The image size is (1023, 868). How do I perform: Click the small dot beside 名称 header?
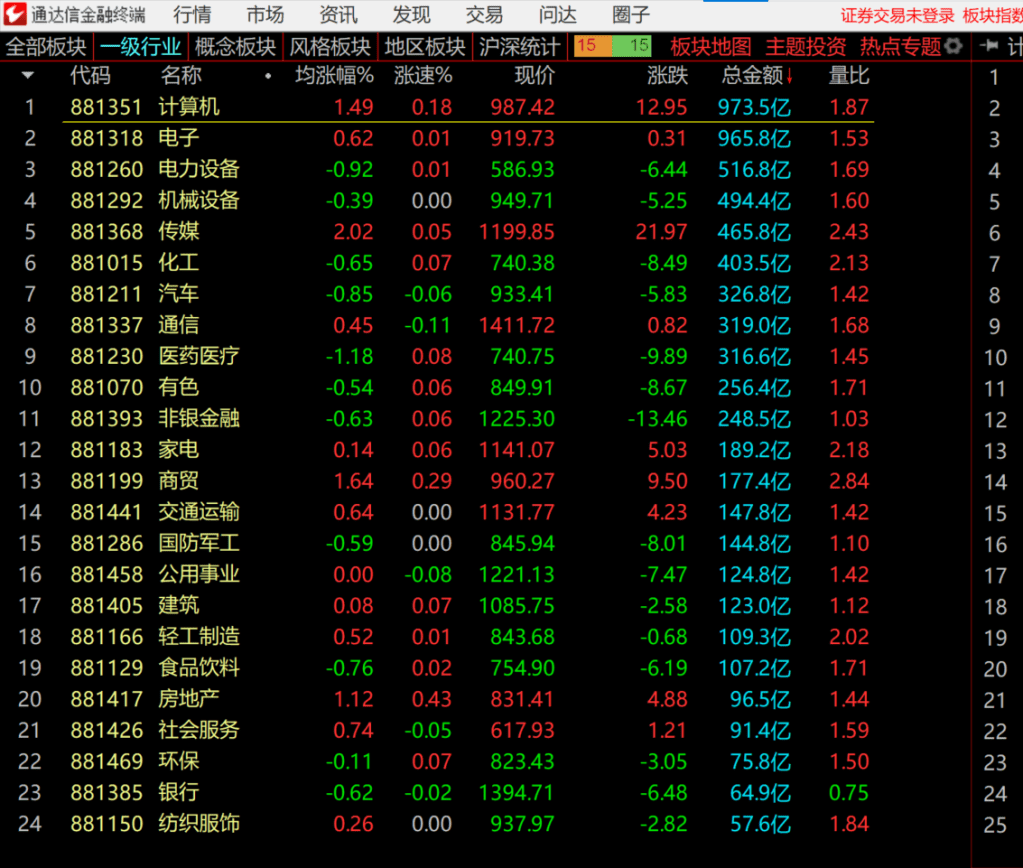click(267, 77)
